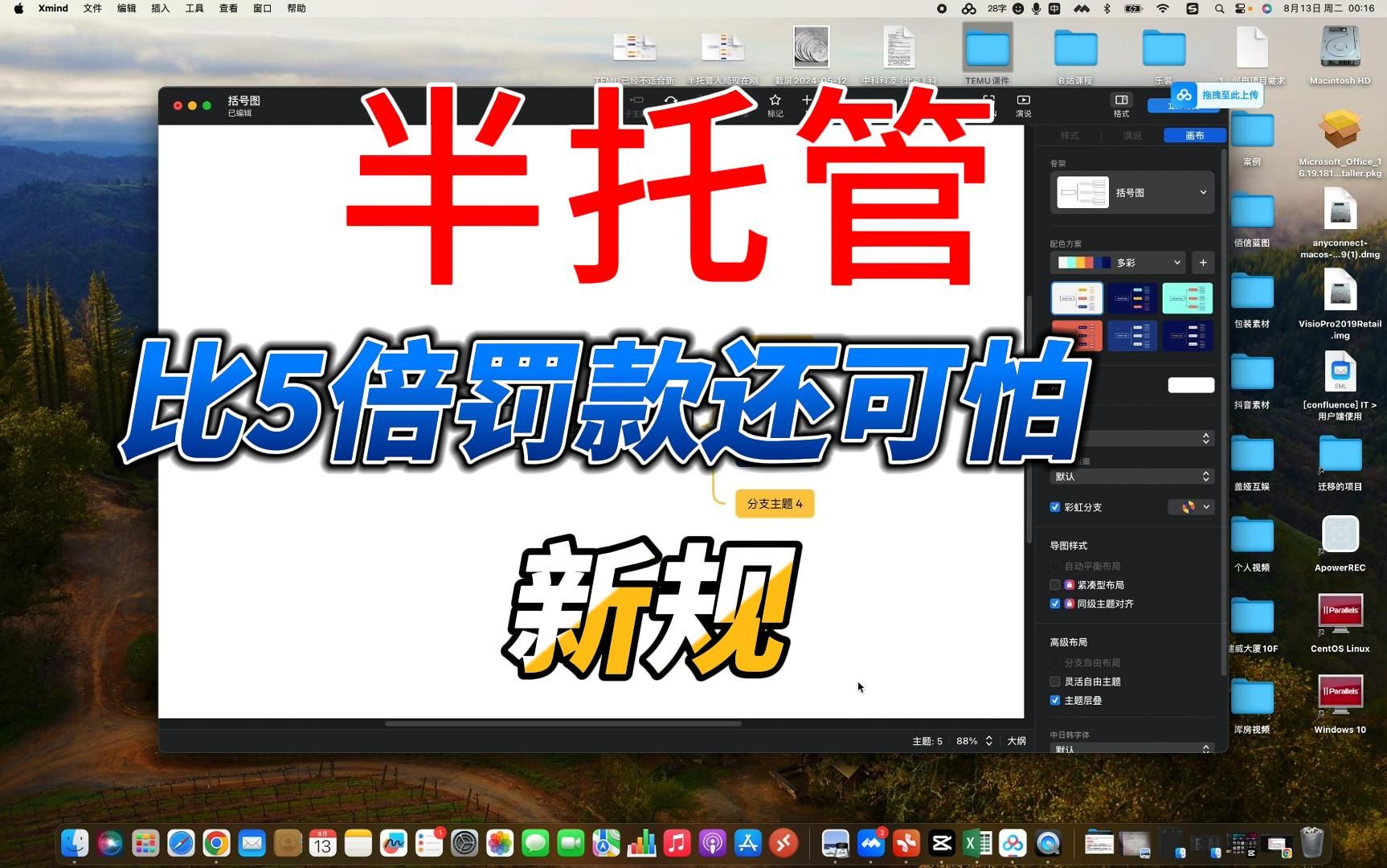Select the mint green theme thumbnail
Image resolution: width=1387 pixels, height=868 pixels.
pyautogui.click(x=1187, y=298)
